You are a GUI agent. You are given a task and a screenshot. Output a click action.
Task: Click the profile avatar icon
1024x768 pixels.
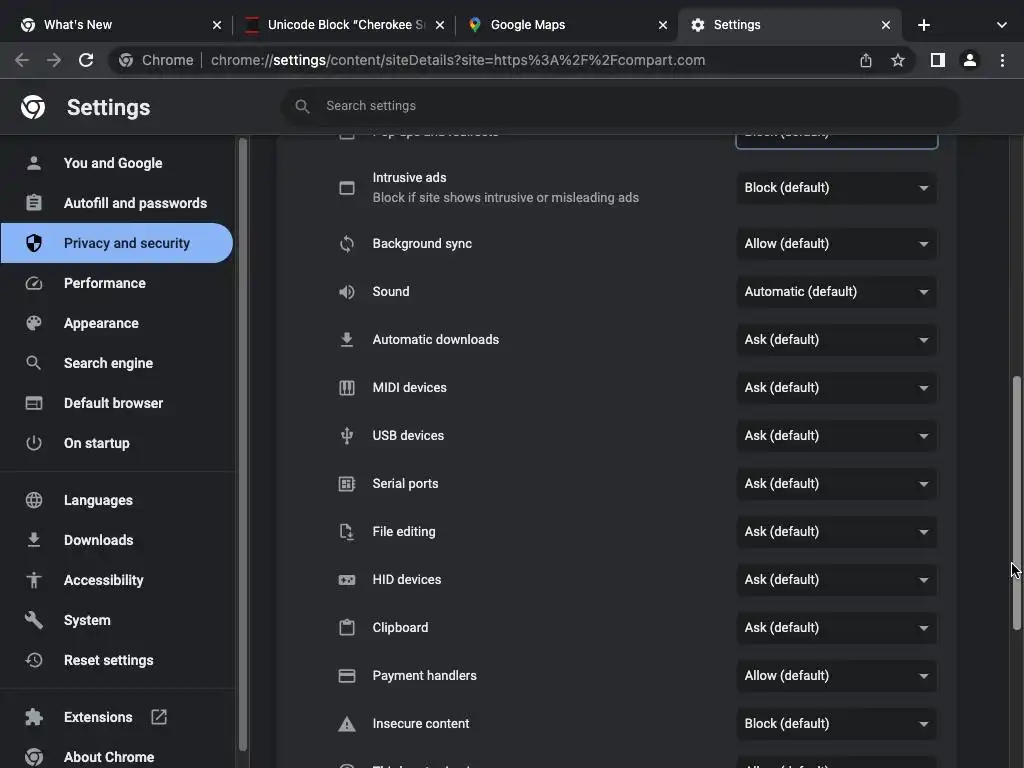[969, 60]
